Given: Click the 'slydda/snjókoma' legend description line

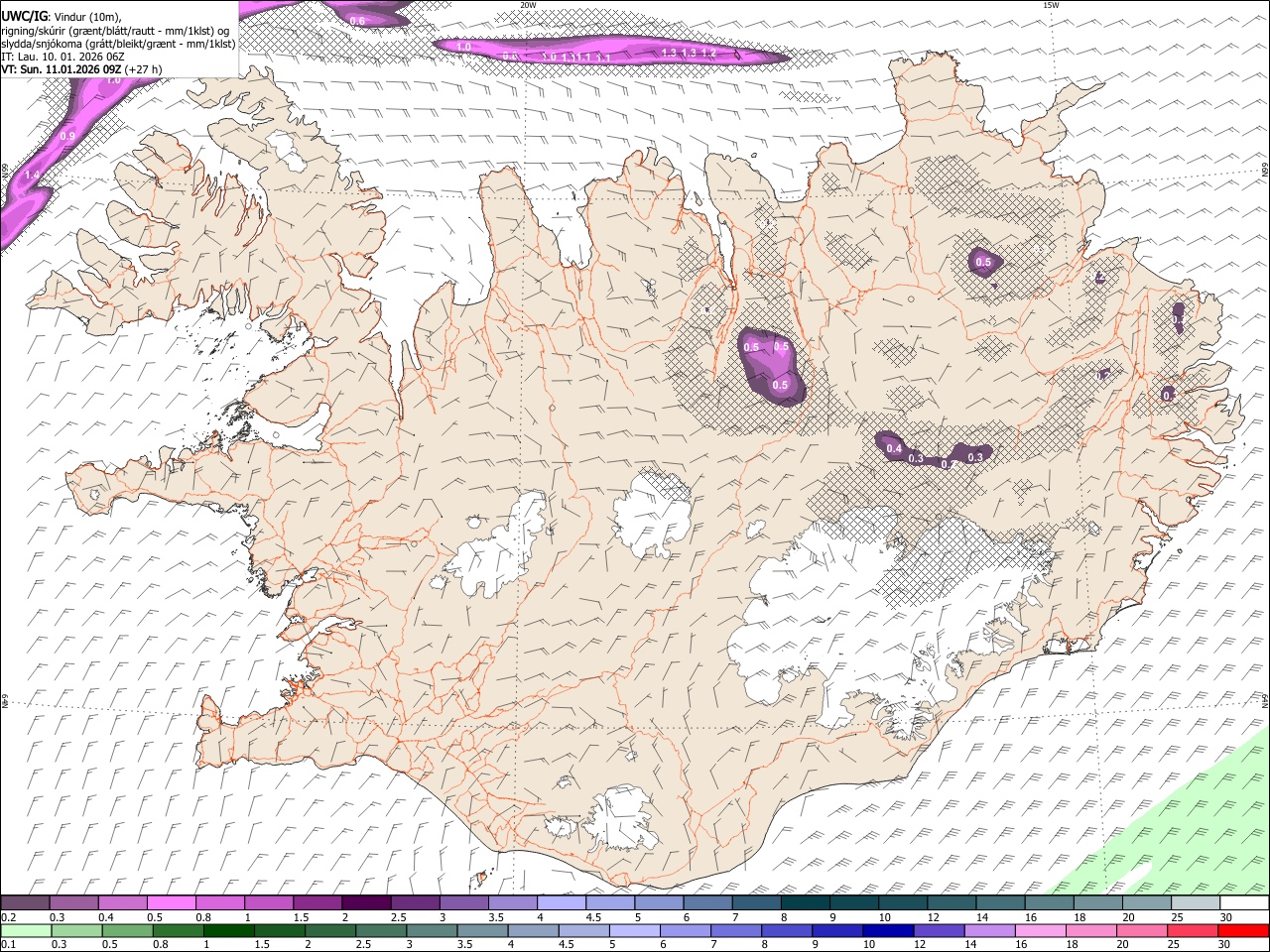Looking at the screenshot, I should [x=117, y=44].
